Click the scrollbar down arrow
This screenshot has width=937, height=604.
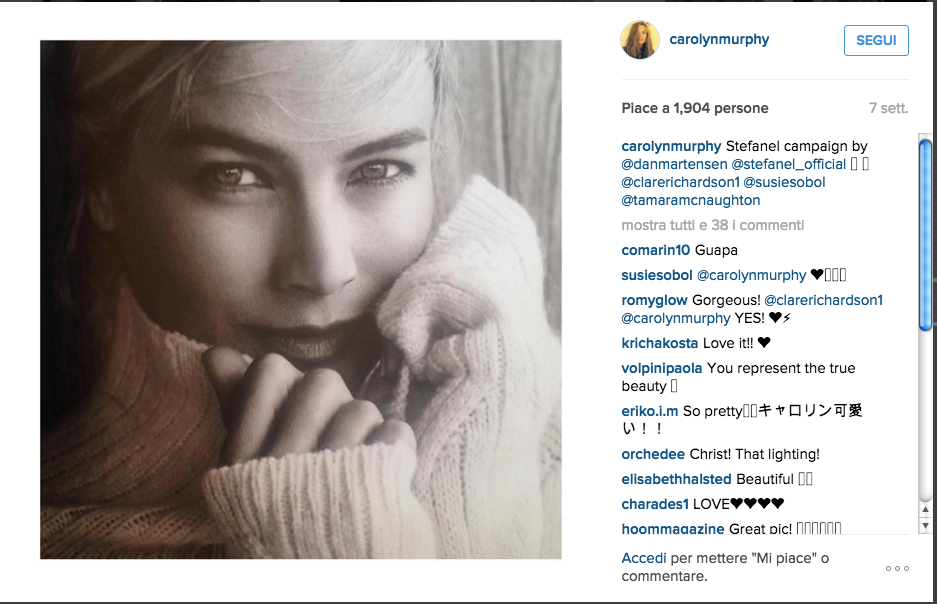pyautogui.click(x=925, y=526)
